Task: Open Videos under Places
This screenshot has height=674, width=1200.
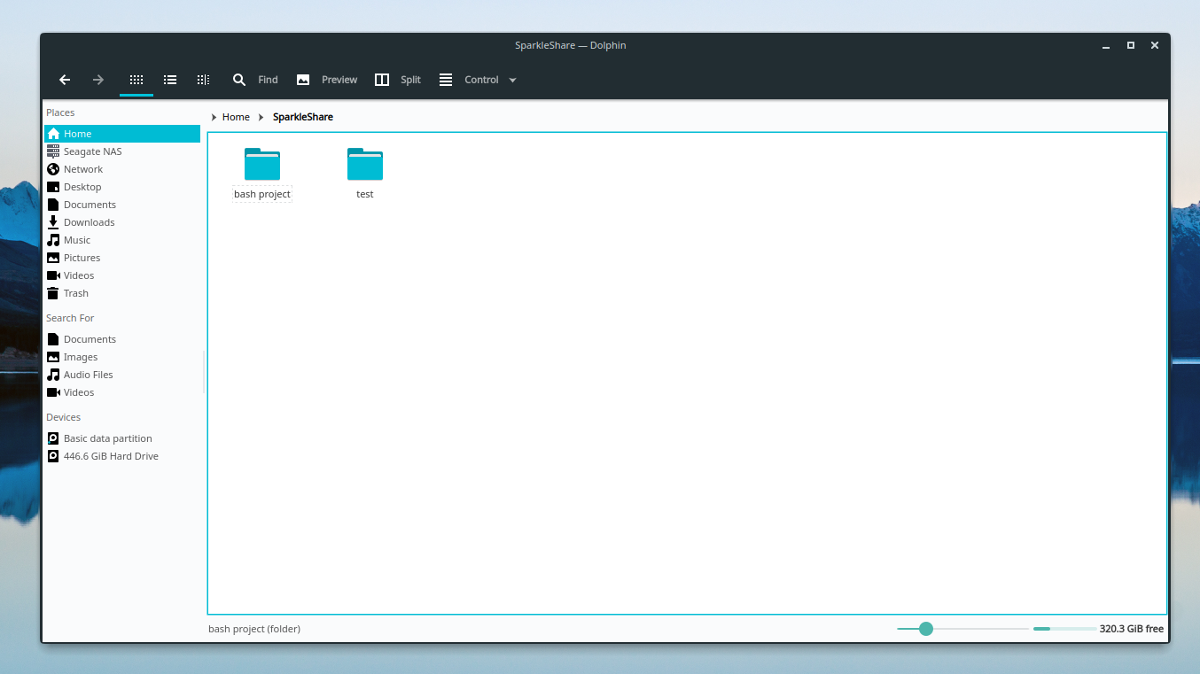Action: coord(122,275)
